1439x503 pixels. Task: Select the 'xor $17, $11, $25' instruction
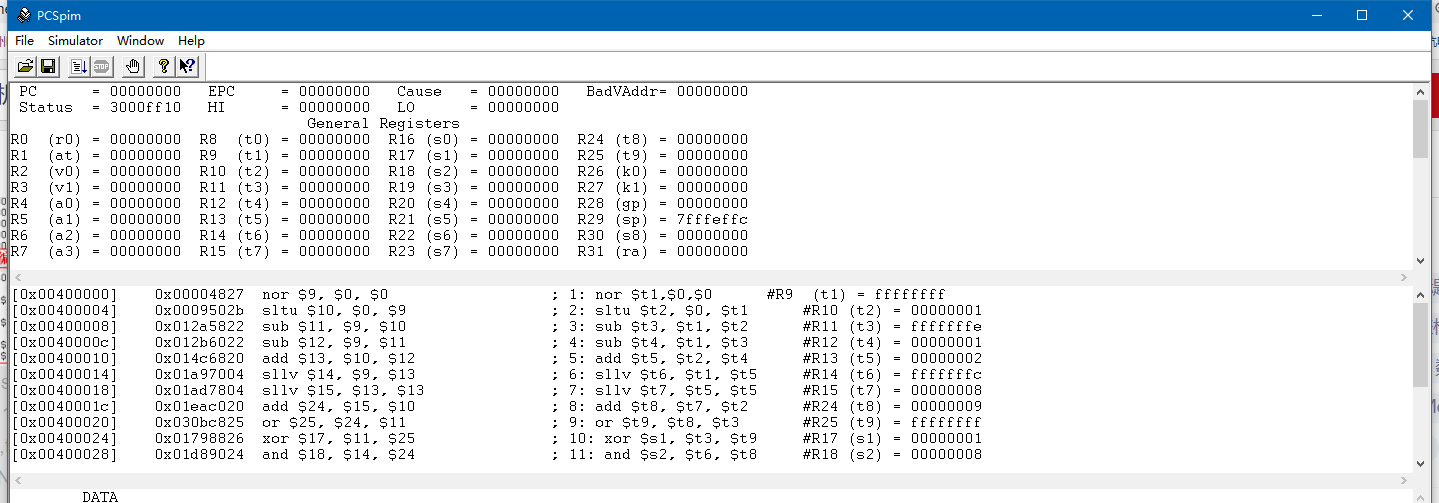click(x=338, y=439)
